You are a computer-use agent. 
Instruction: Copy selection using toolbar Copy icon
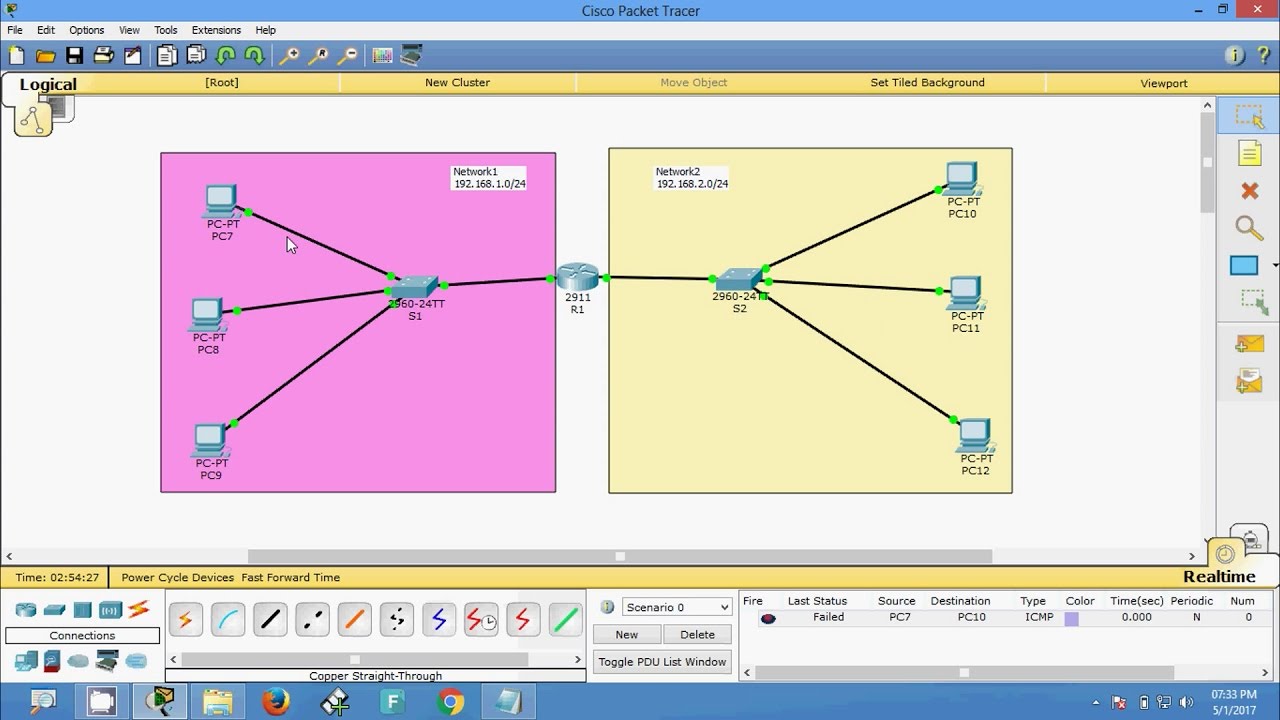tap(167, 56)
